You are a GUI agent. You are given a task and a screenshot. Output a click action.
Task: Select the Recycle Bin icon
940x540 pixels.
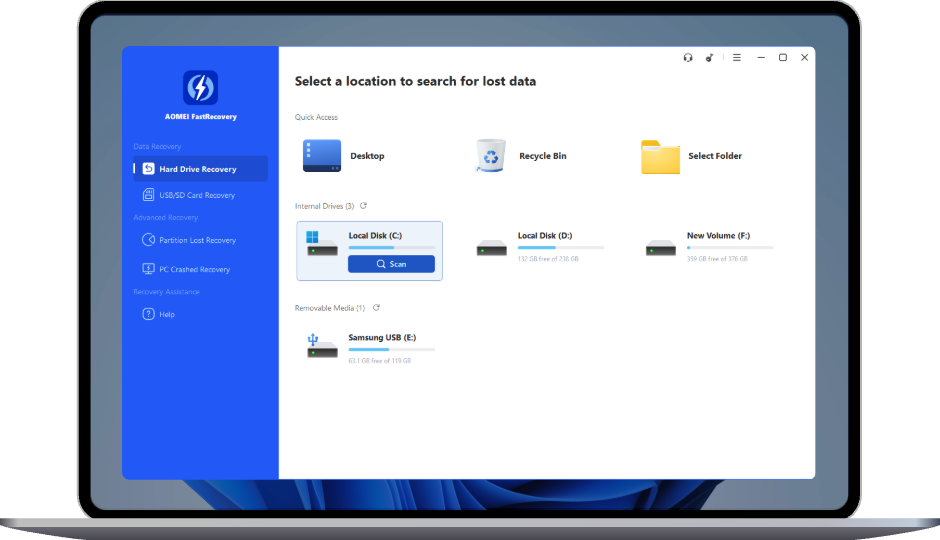pos(491,156)
